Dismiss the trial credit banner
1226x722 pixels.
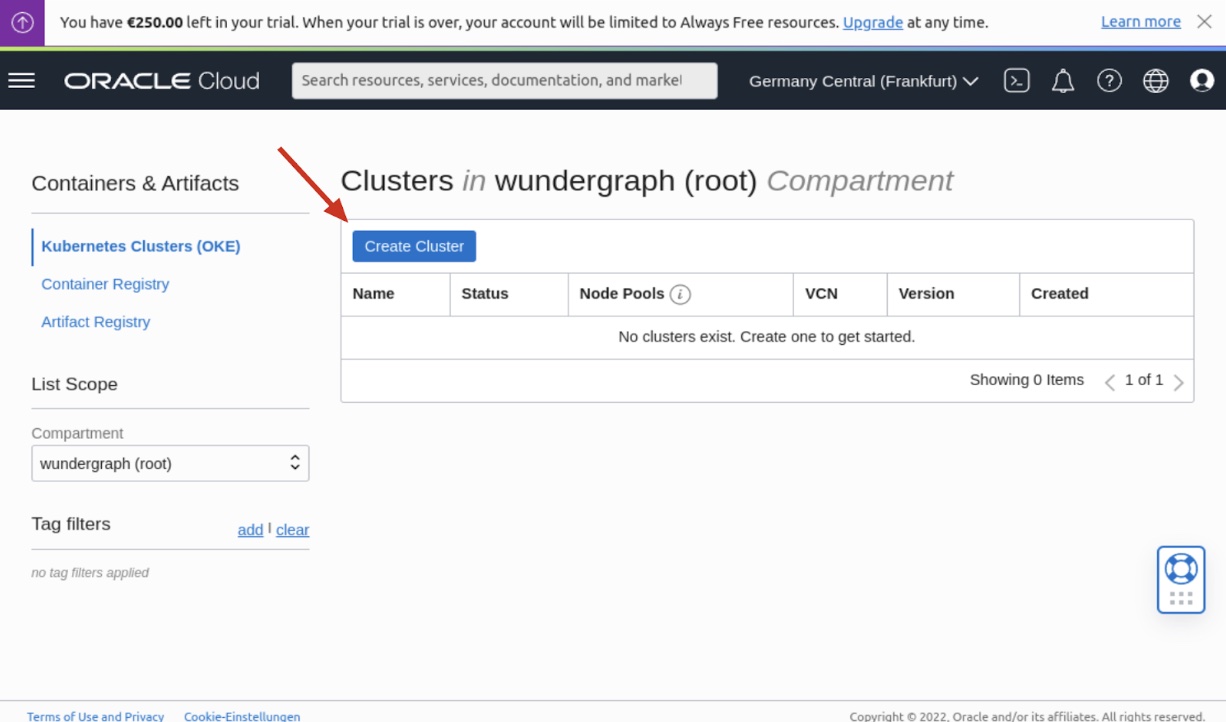click(1204, 21)
